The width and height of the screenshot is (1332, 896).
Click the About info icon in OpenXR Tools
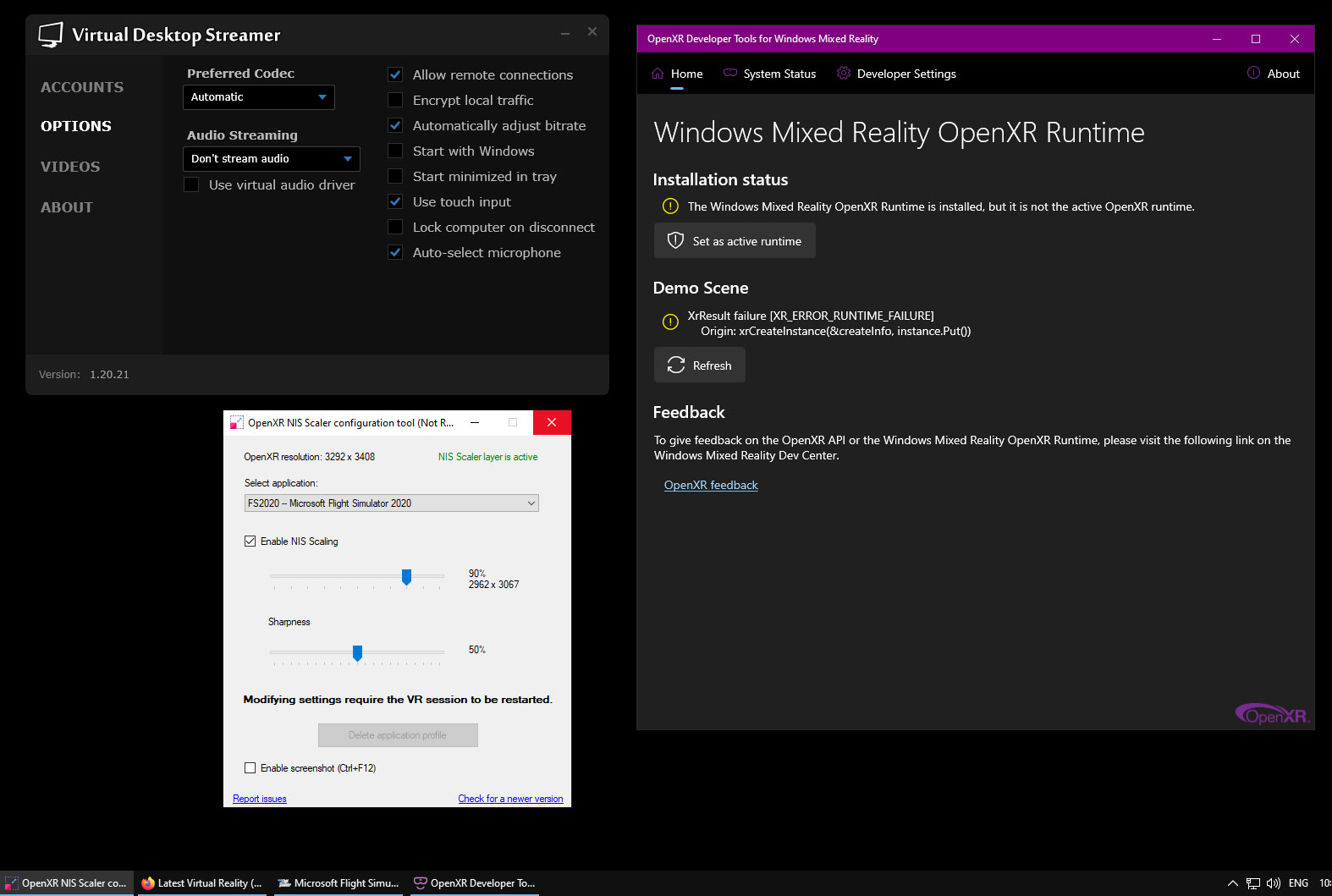[1253, 73]
